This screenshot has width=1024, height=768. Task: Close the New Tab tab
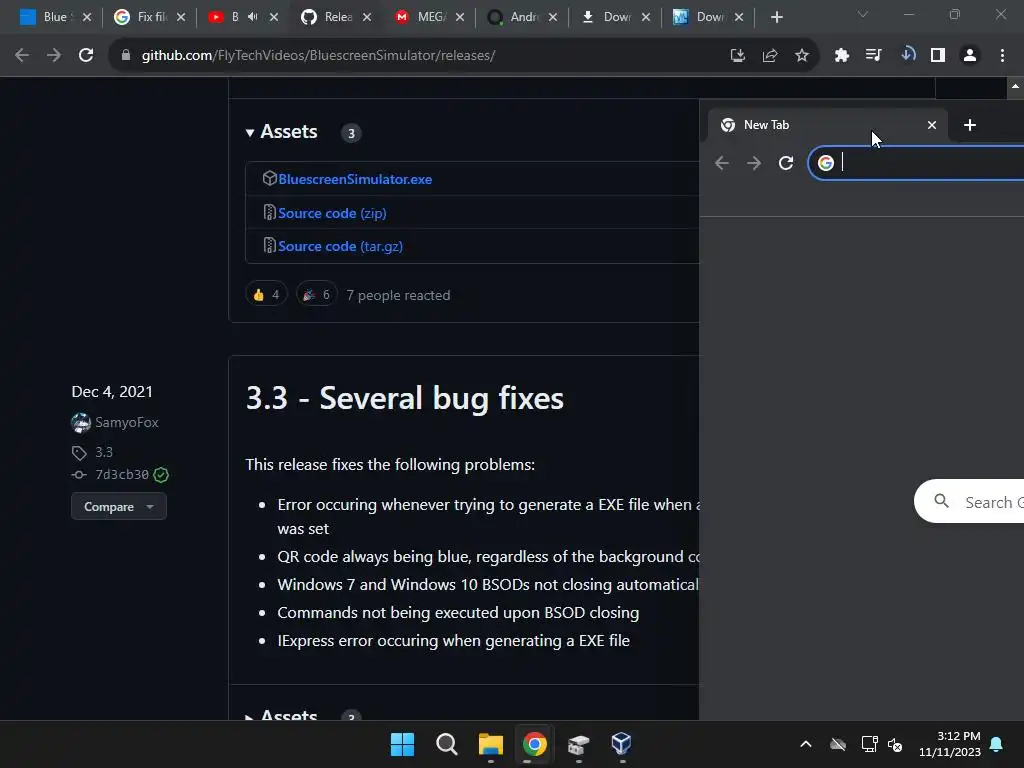tap(932, 125)
